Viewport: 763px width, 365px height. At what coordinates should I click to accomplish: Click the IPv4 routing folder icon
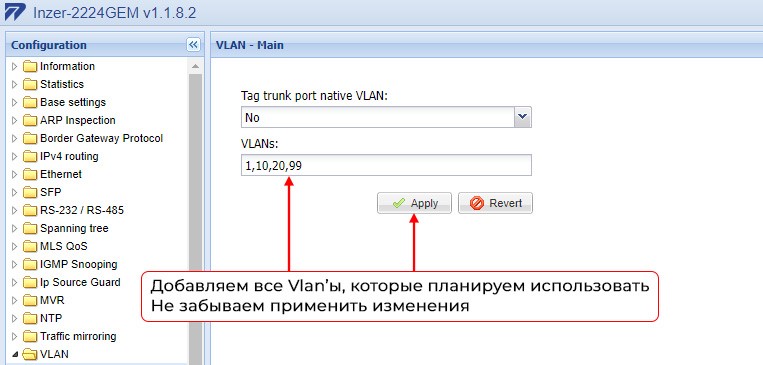point(30,156)
